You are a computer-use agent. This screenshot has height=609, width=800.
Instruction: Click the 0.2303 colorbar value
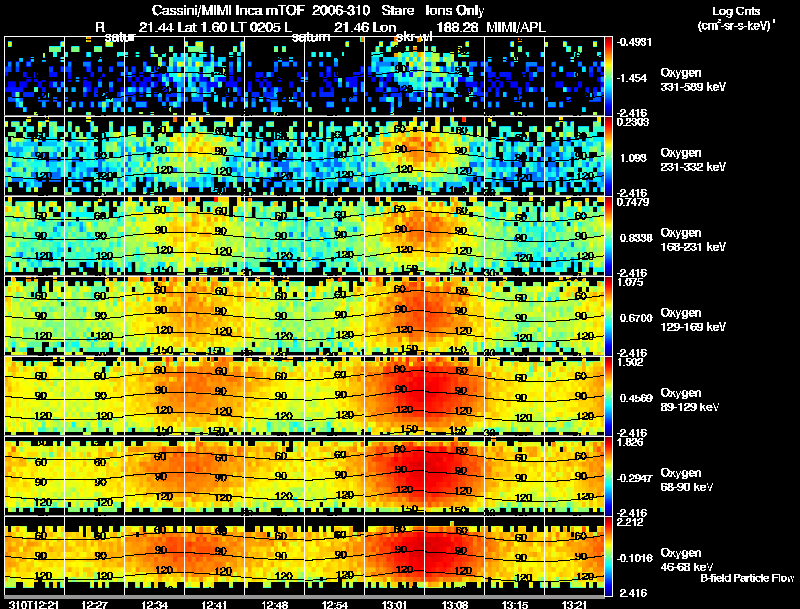[x=633, y=121]
